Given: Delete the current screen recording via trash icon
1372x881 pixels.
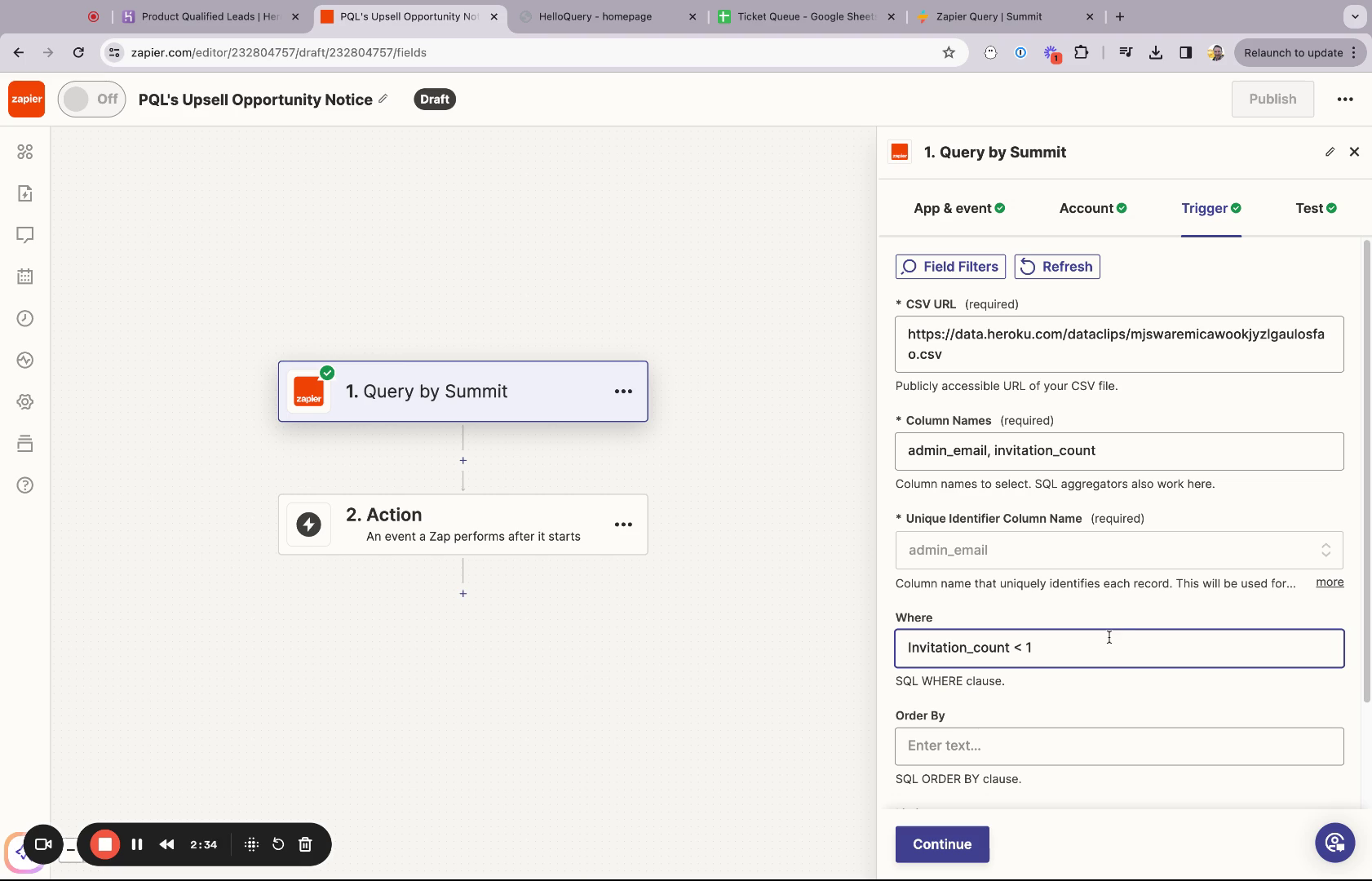Looking at the screenshot, I should click(305, 844).
